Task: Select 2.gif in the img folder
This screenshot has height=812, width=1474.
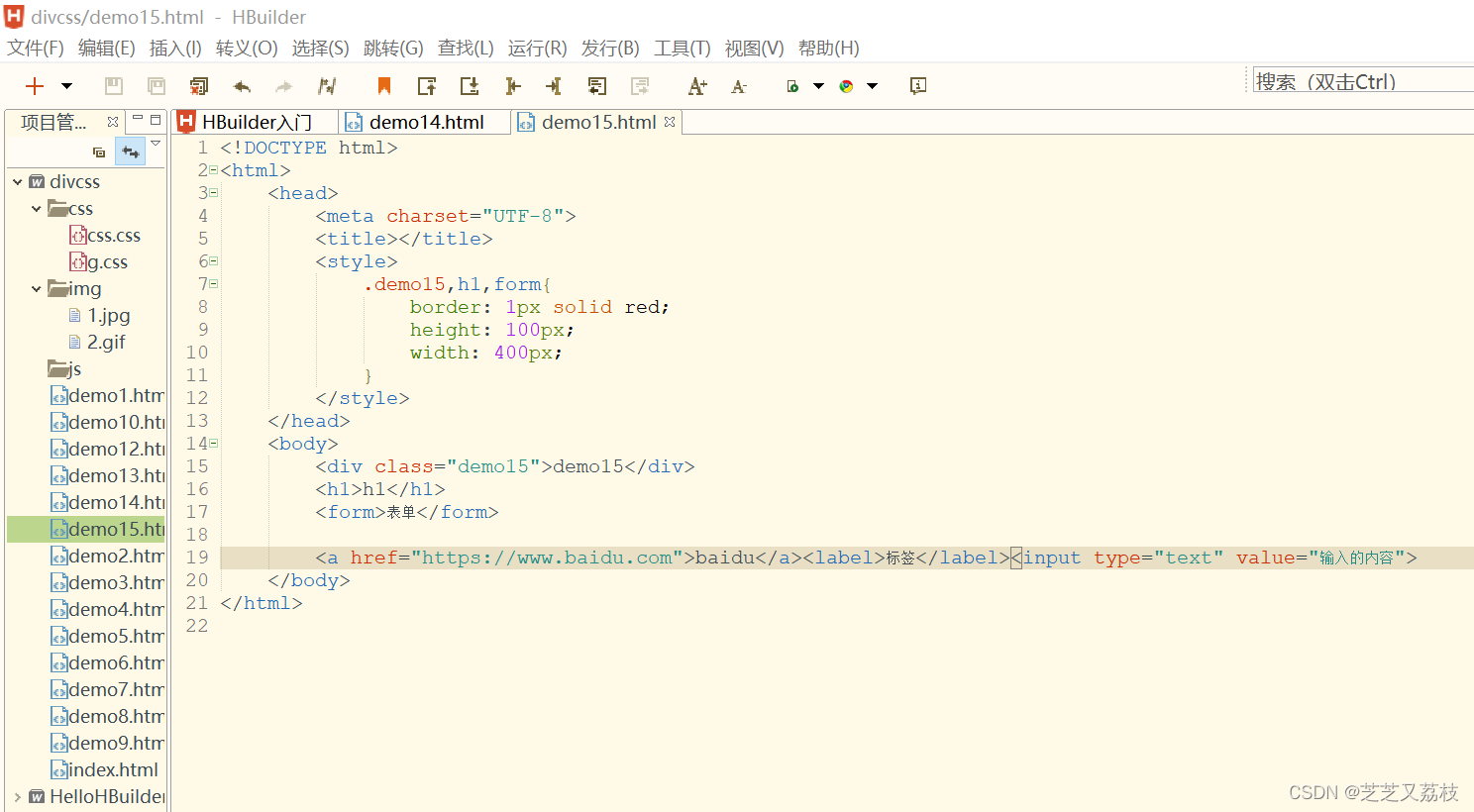Action: (97, 343)
